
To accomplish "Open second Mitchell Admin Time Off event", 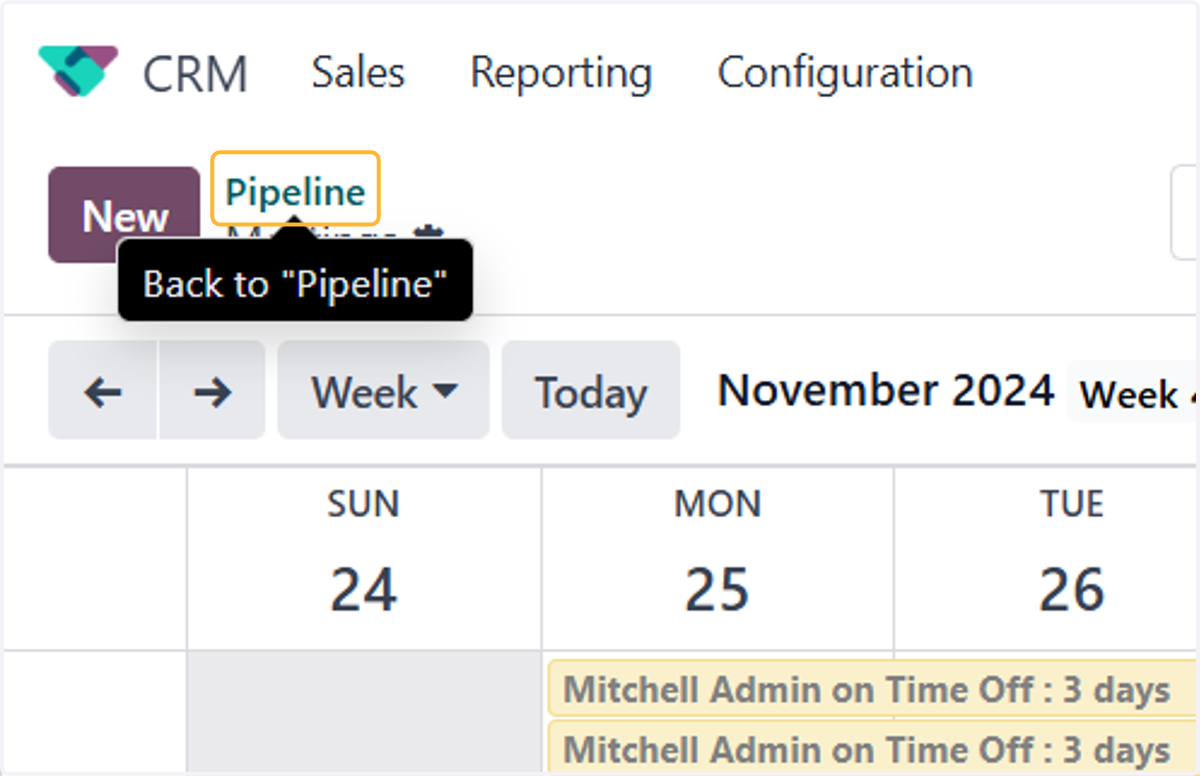I will [x=872, y=748].
